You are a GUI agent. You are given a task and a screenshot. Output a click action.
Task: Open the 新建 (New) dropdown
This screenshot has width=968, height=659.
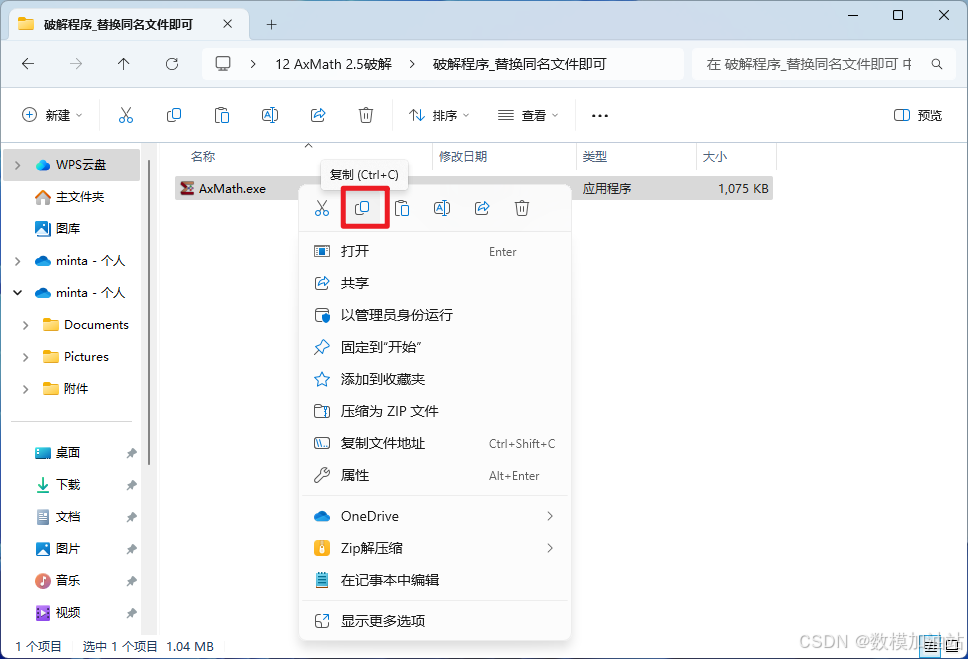tap(52, 115)
